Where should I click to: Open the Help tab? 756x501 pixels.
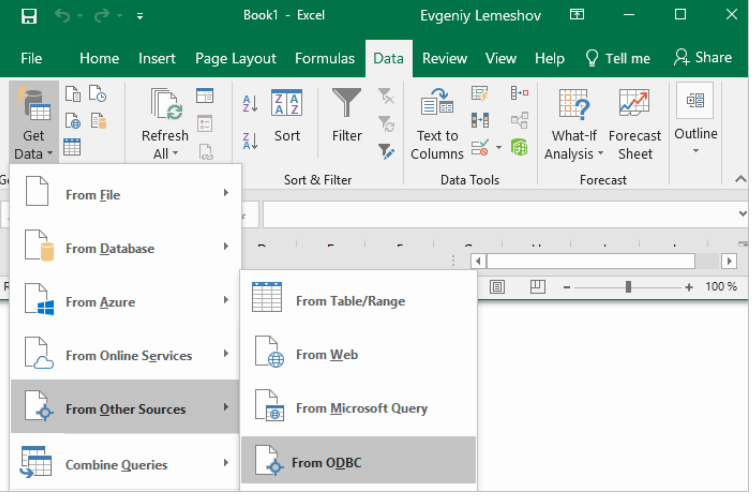coord(550,58)
